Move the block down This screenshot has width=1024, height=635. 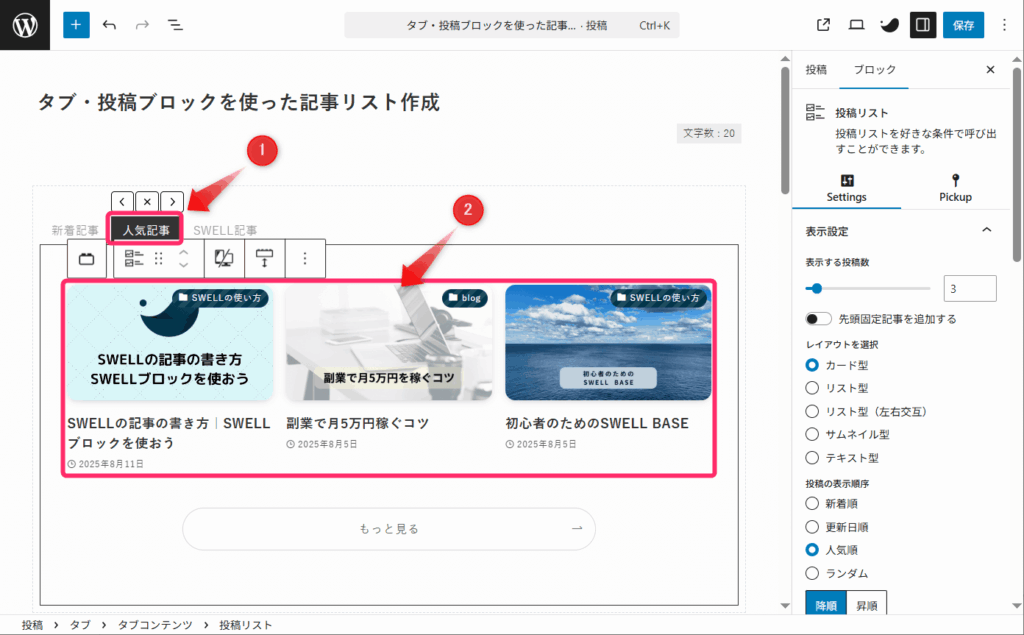184,265
